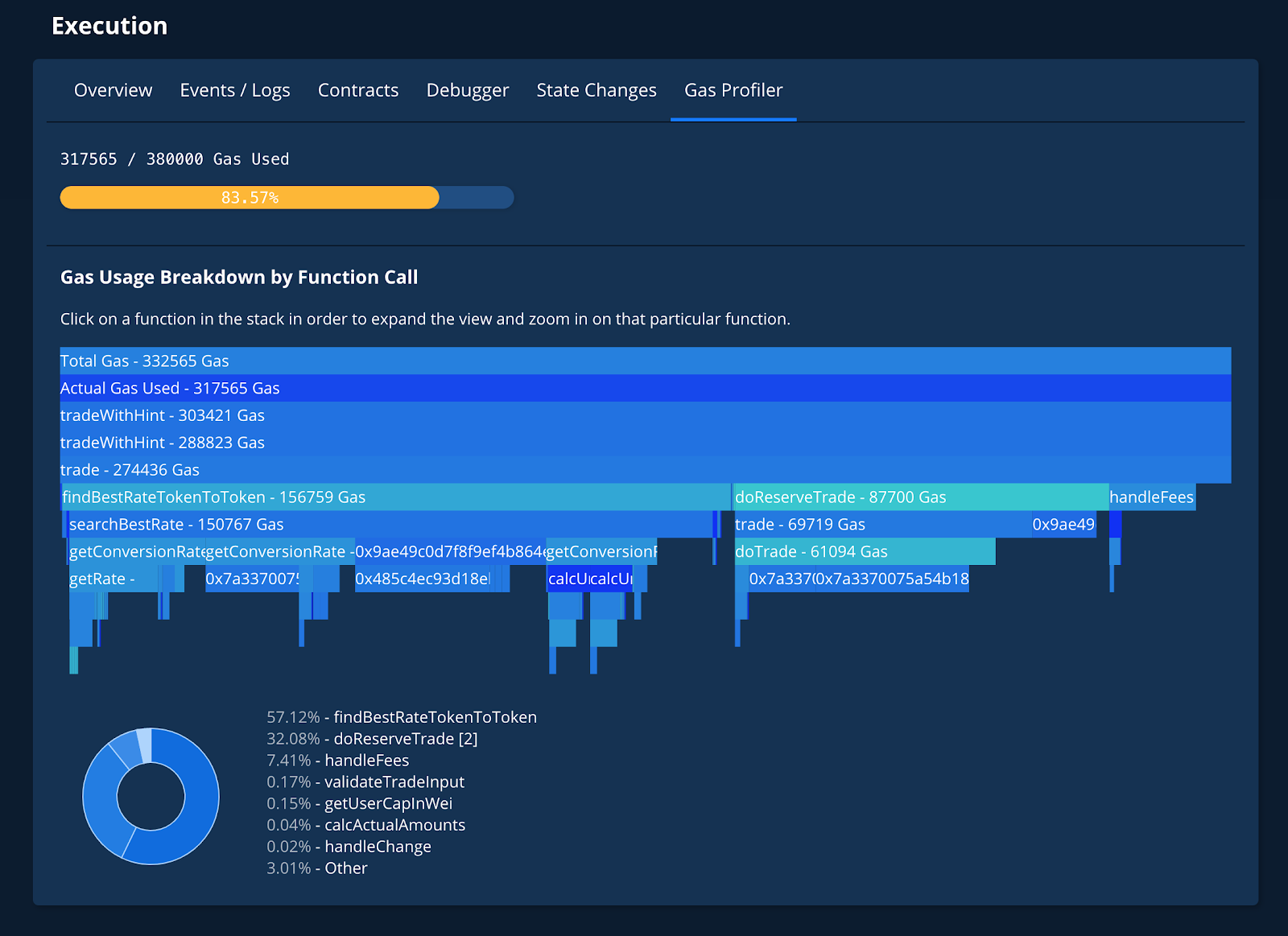This screenshot has width=1288, height=936.
Task: Expand tradeWithHint - 303421 Gas in the stack
Action: 646,415
